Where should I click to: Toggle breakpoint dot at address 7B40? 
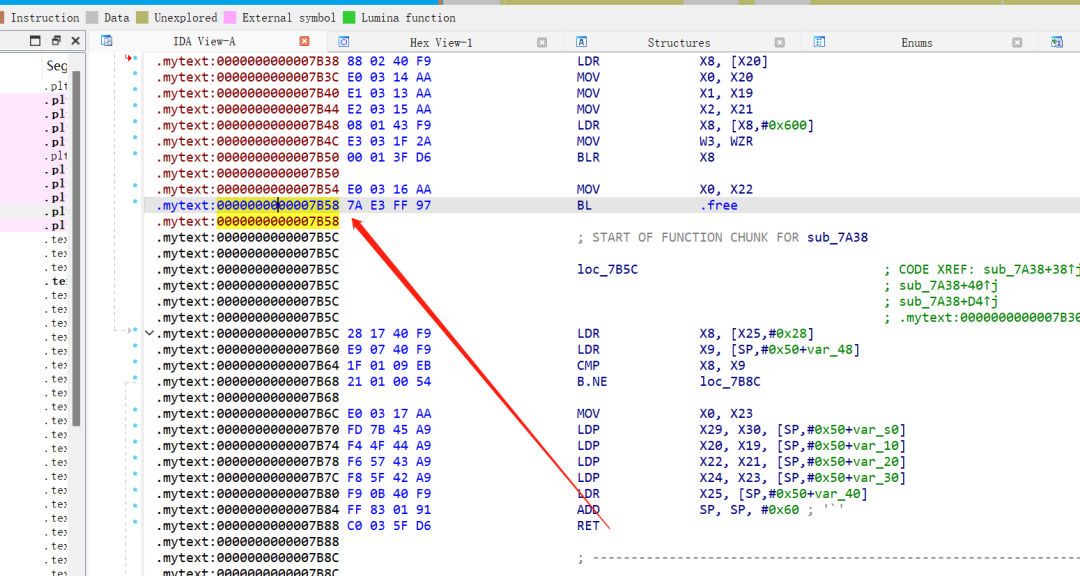tap(135, 89)
